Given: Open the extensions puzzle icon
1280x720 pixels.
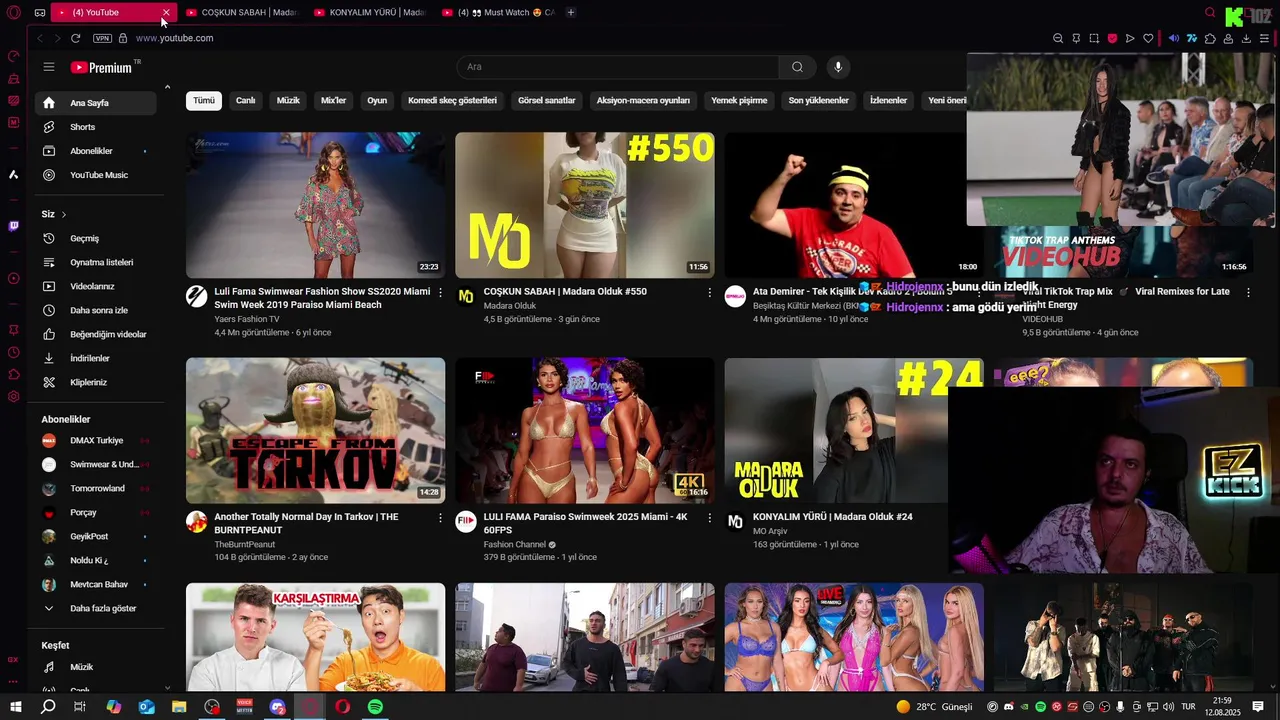Looking at the screenshot, I should pos(1210,38).
